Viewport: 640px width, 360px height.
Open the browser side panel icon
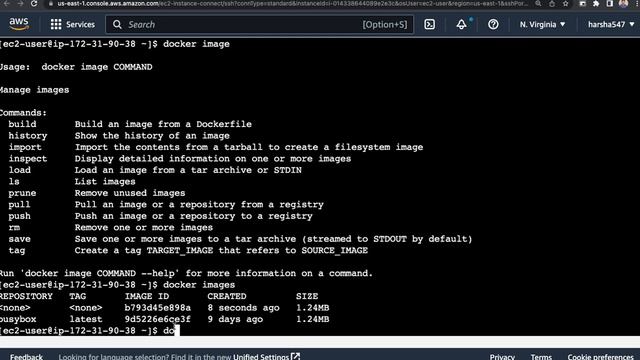pyautogui.click(x=609, y=4)
